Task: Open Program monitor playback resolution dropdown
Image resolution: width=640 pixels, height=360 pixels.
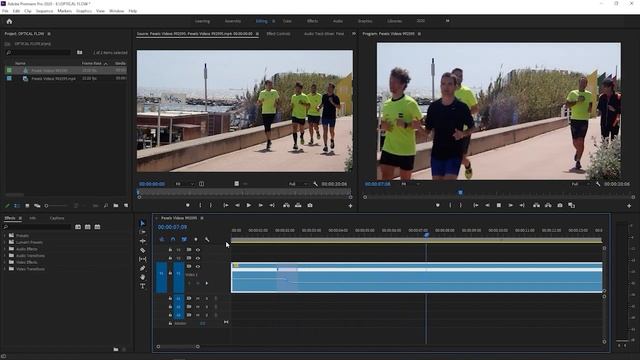Action: click(x=580, y=184)
